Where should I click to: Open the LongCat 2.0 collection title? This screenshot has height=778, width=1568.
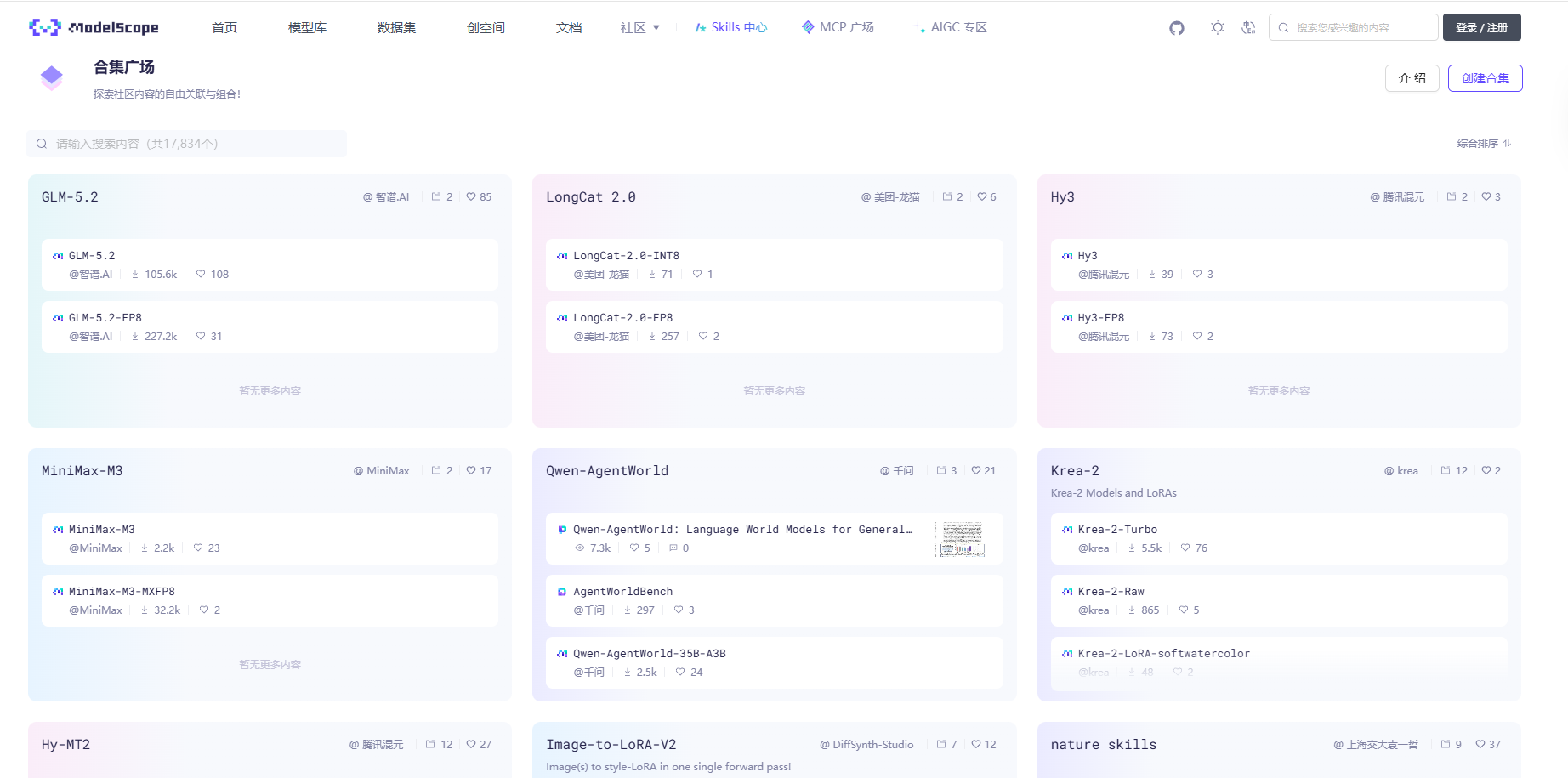pos(591,197)
